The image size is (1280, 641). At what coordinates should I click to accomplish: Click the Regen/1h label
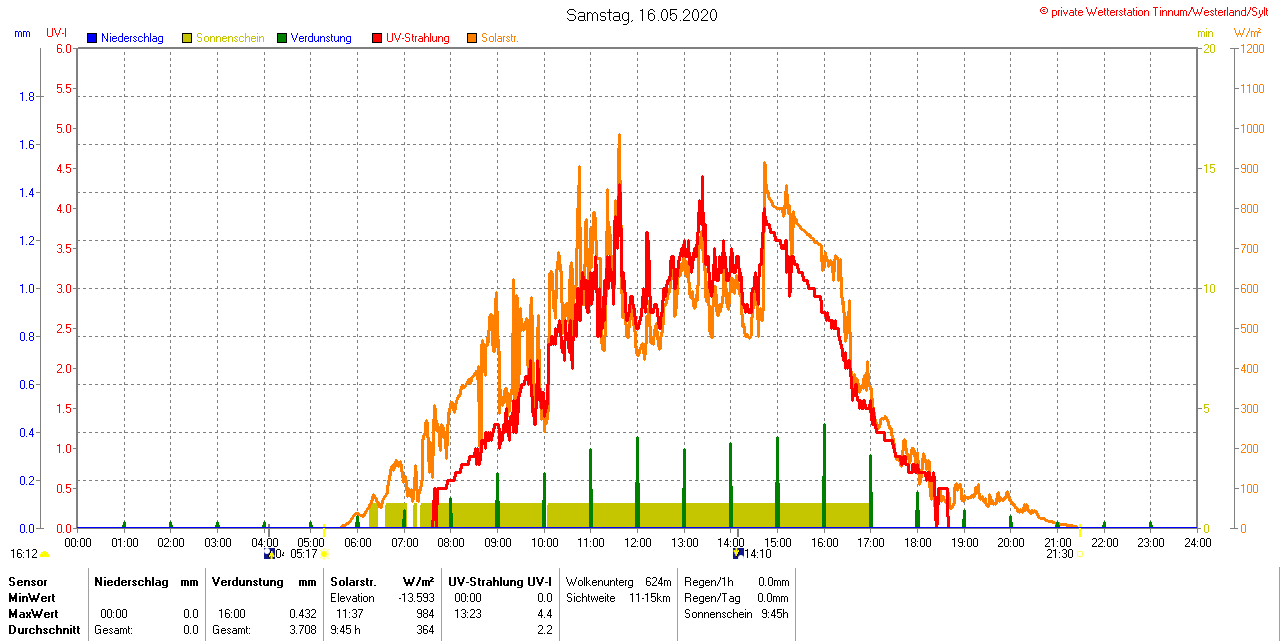point(709,582)
